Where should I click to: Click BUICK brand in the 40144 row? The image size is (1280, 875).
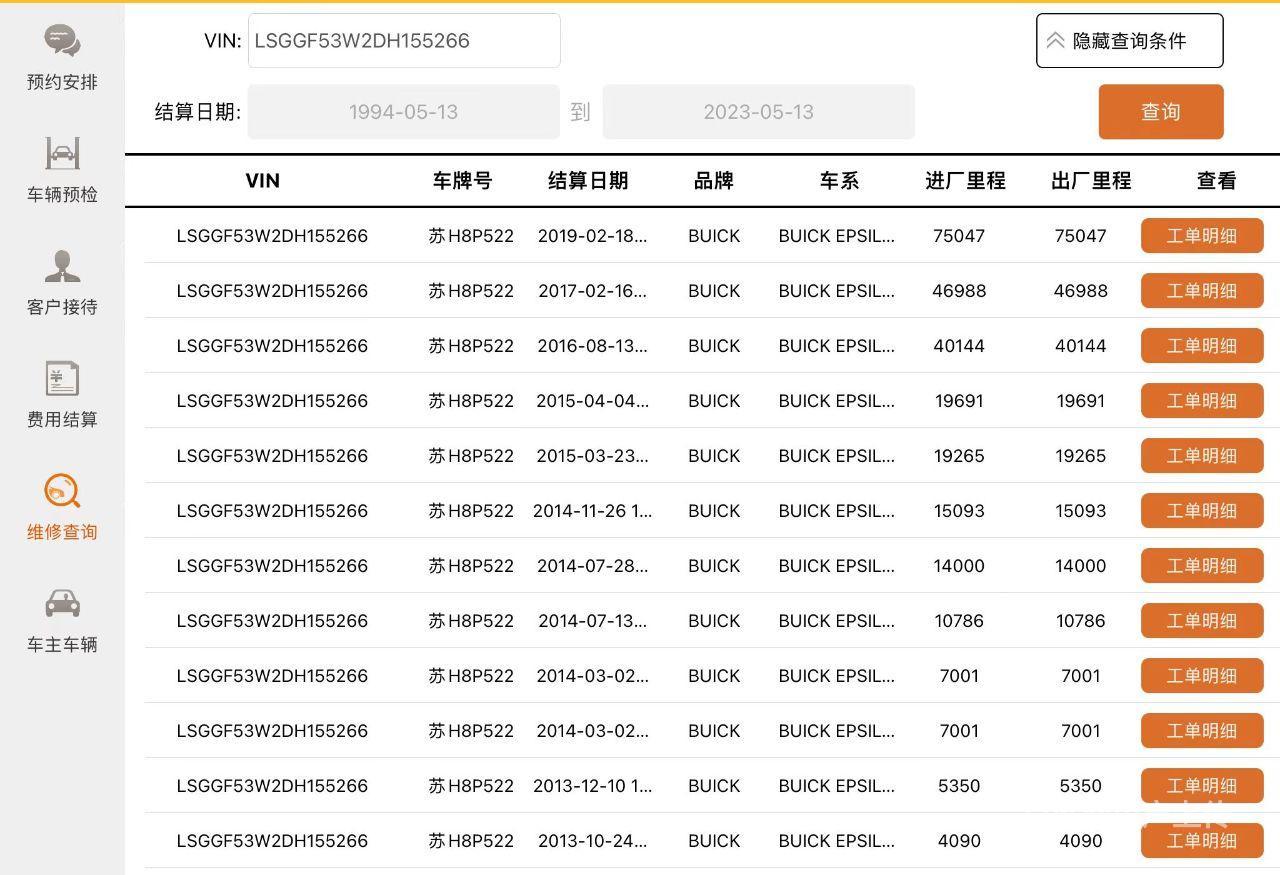tap(714, 346)
